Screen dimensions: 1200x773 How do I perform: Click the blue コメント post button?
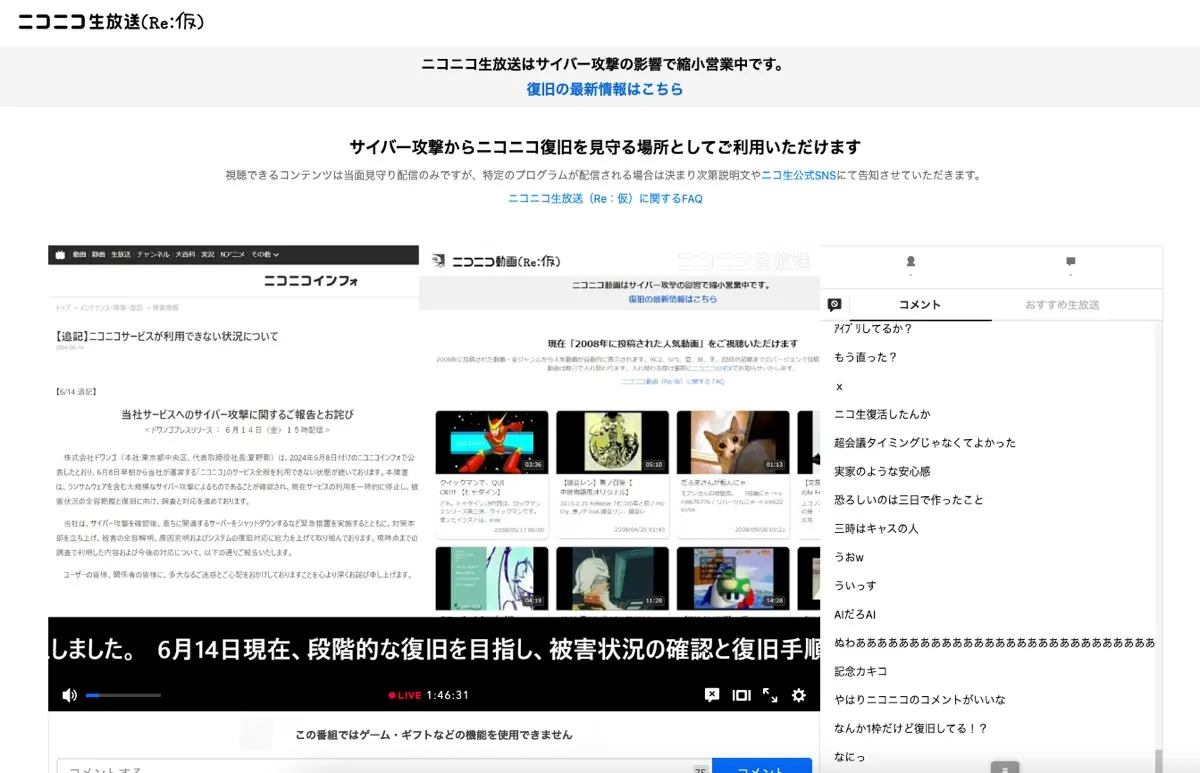(x=762, y=768)
